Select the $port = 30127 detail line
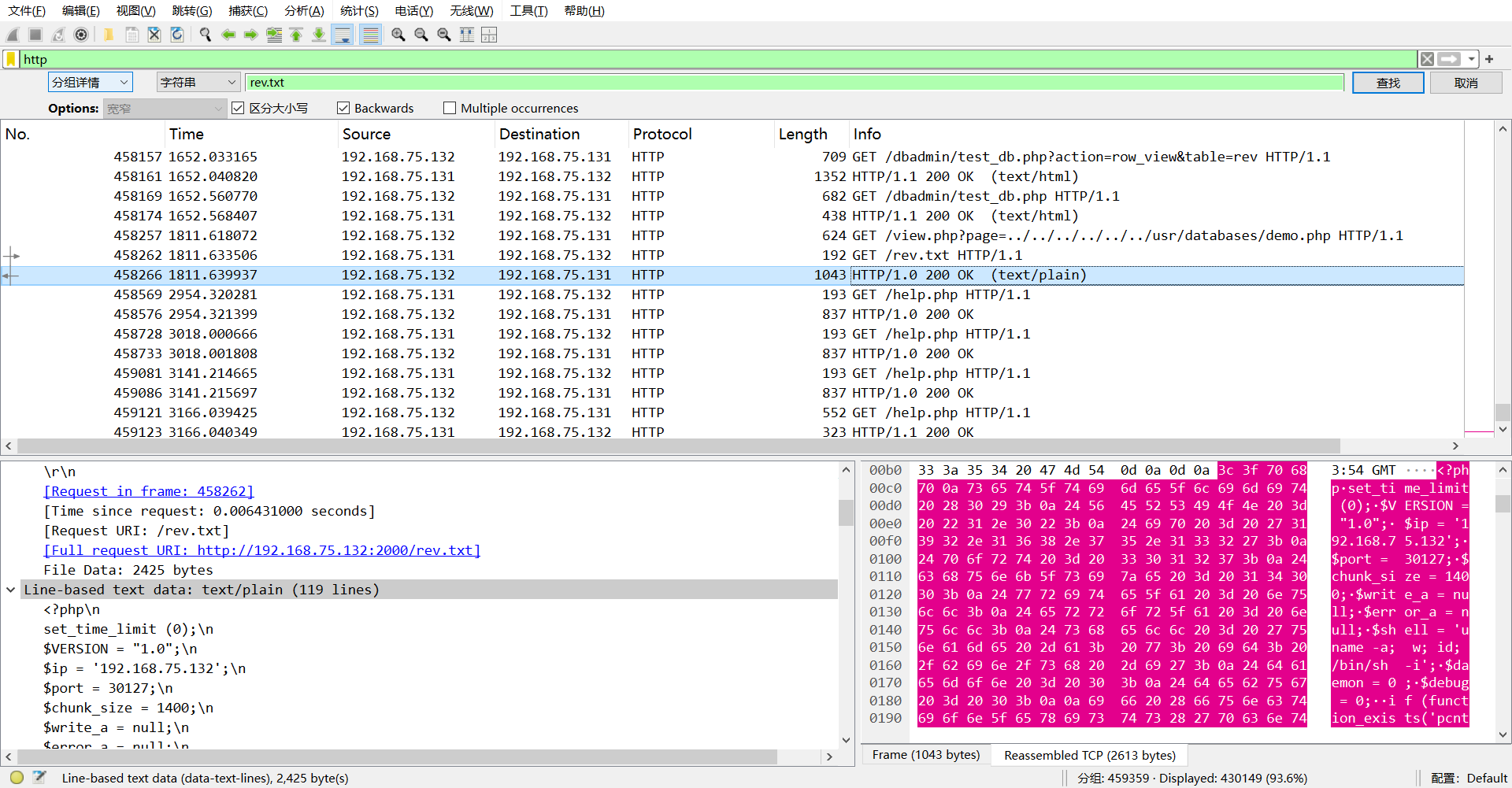 pos(108,688)
